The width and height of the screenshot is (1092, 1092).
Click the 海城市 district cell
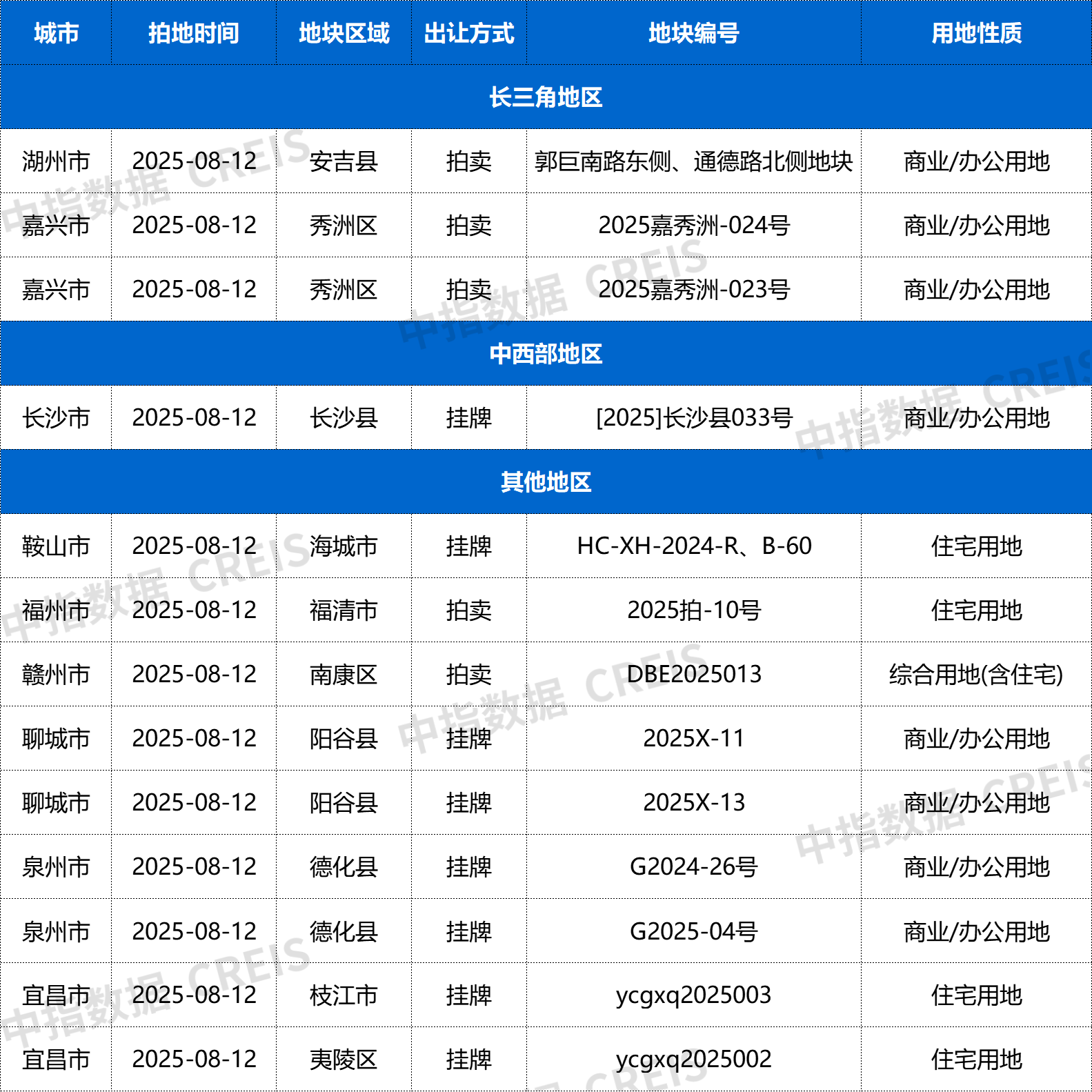(x=344, y=546)
